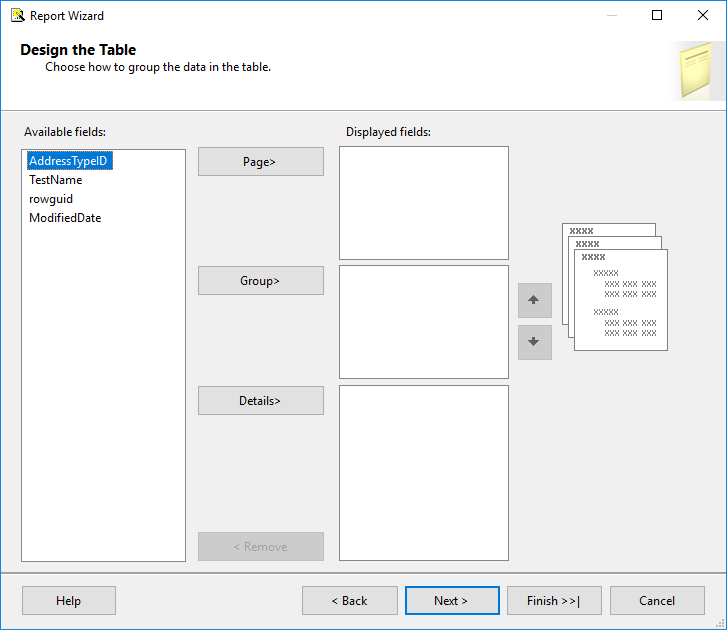This screenshot has width=727, height=630.
Task: Click the table layout preview image
Action: coord(614,286)
